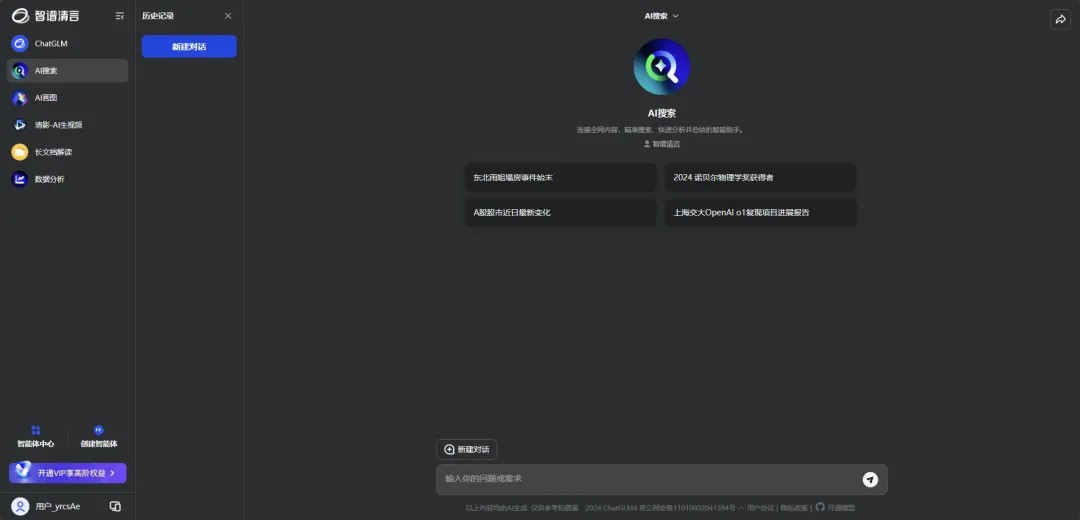The width and height of the screenshot is (1080, 520).
Task: Select suggestion 2024 诺贝尔物理学奖获得者
Action: [x=760, y=178]
